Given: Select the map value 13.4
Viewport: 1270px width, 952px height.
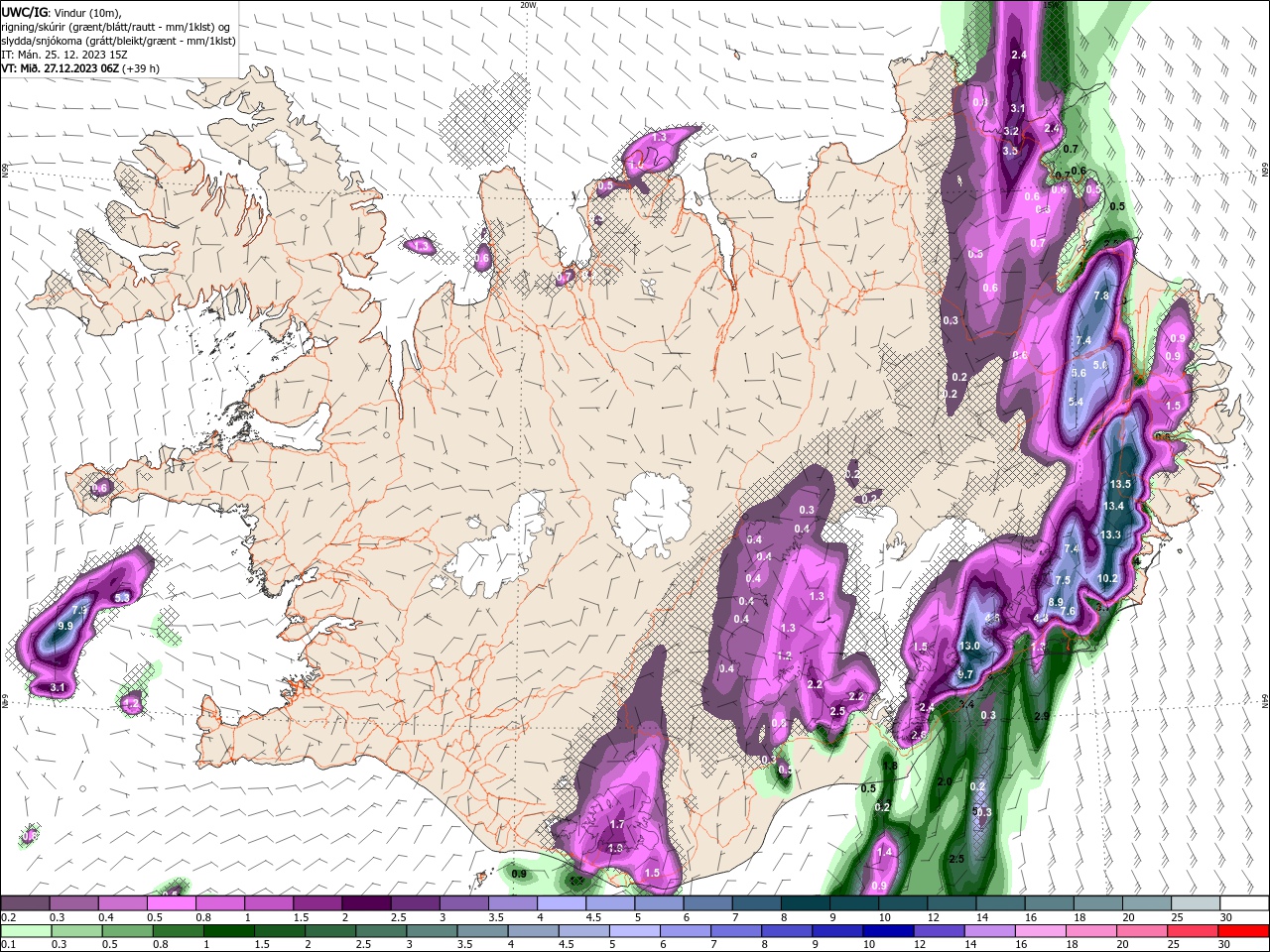Looking at the screenshot, I should [x=1114, y=506].
